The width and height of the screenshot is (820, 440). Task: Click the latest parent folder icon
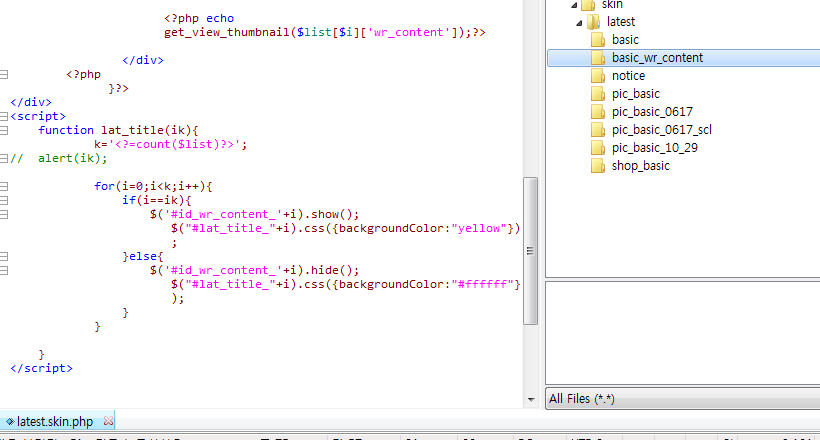click(x=593, y=22)
